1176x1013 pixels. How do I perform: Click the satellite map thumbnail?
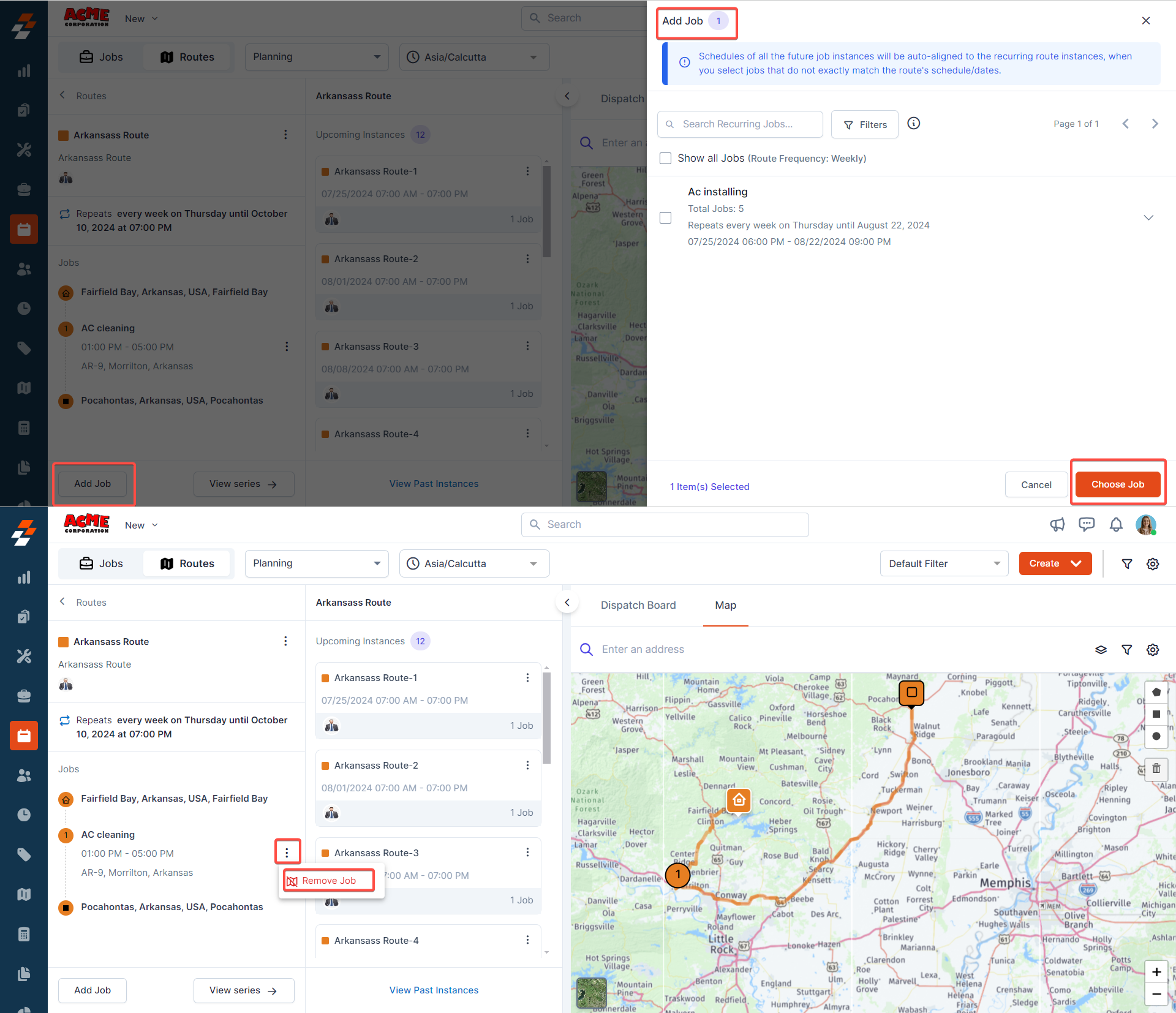coord(592,993)
